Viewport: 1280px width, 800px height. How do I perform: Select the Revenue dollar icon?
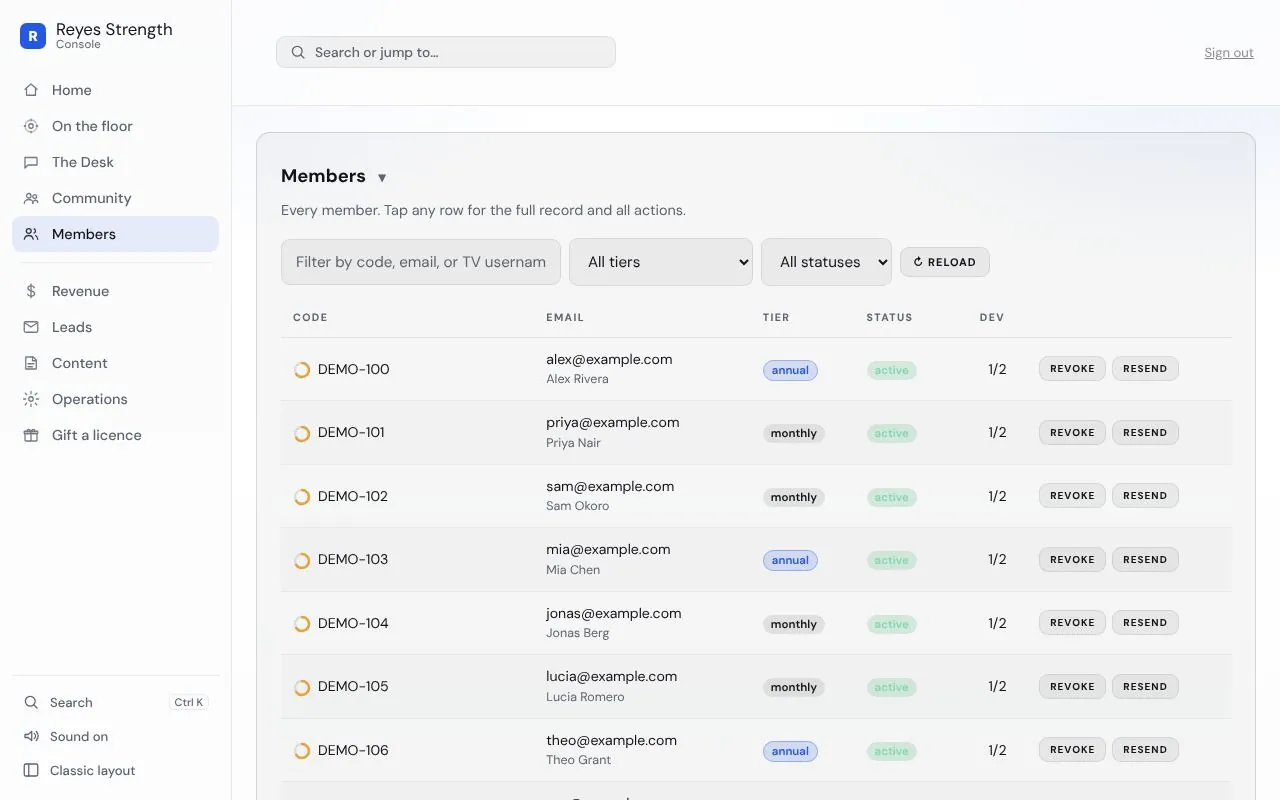point(32,291)
